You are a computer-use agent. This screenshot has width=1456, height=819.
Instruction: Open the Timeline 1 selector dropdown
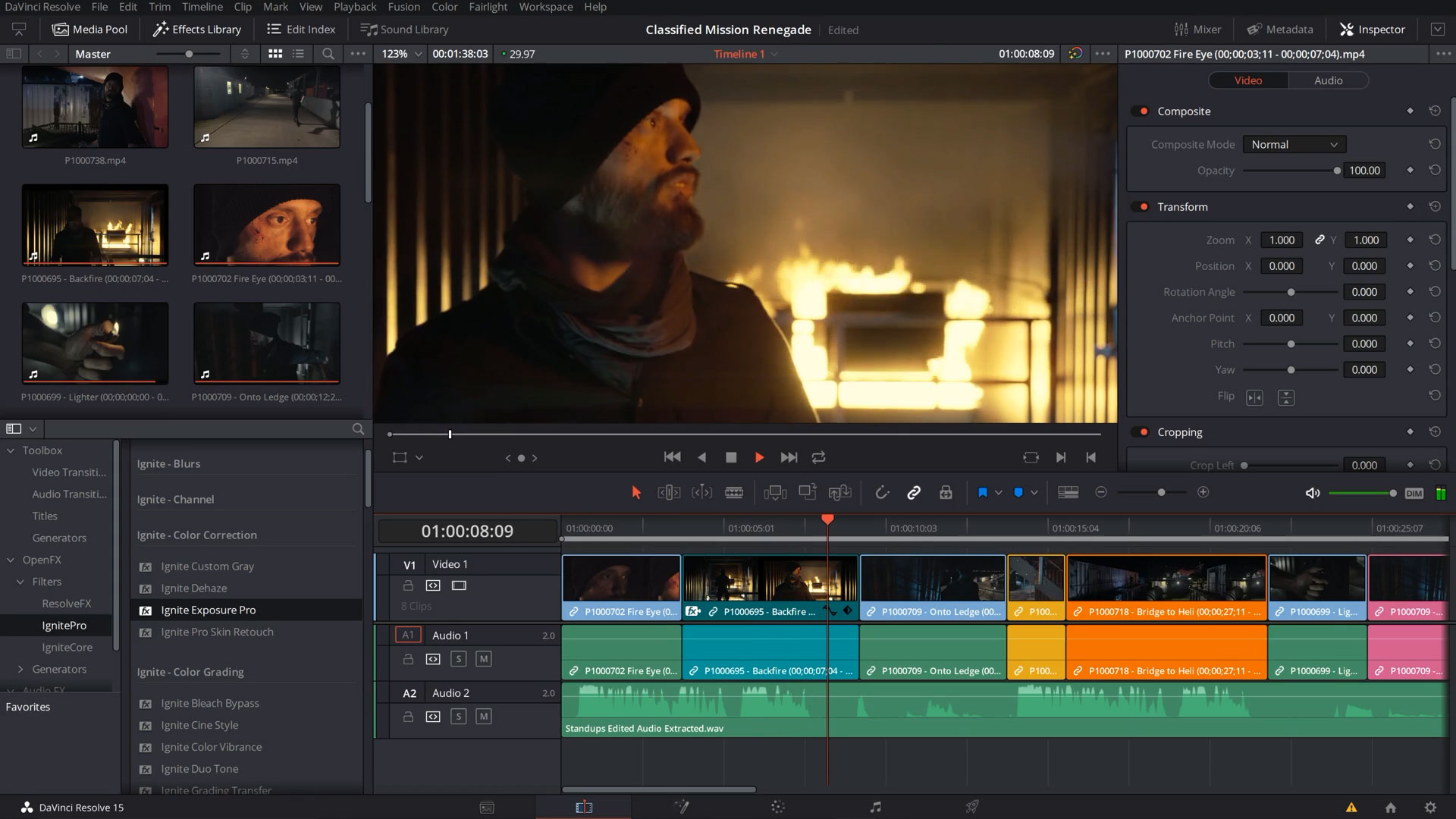click(x=773, y=54)
